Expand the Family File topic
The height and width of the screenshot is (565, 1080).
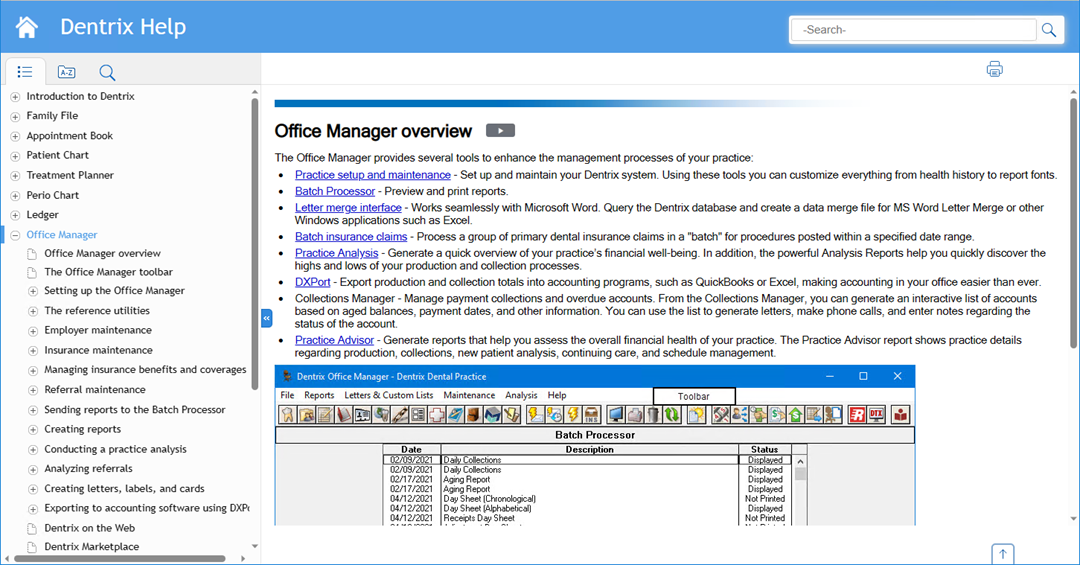pos(15,116)
